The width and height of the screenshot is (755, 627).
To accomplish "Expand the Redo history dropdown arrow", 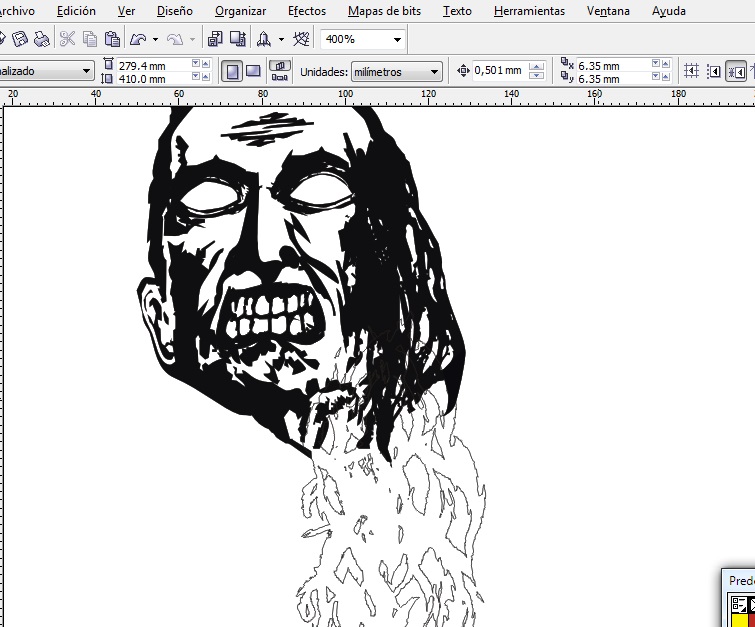I will pyautogui.click(x=192, y=39).
